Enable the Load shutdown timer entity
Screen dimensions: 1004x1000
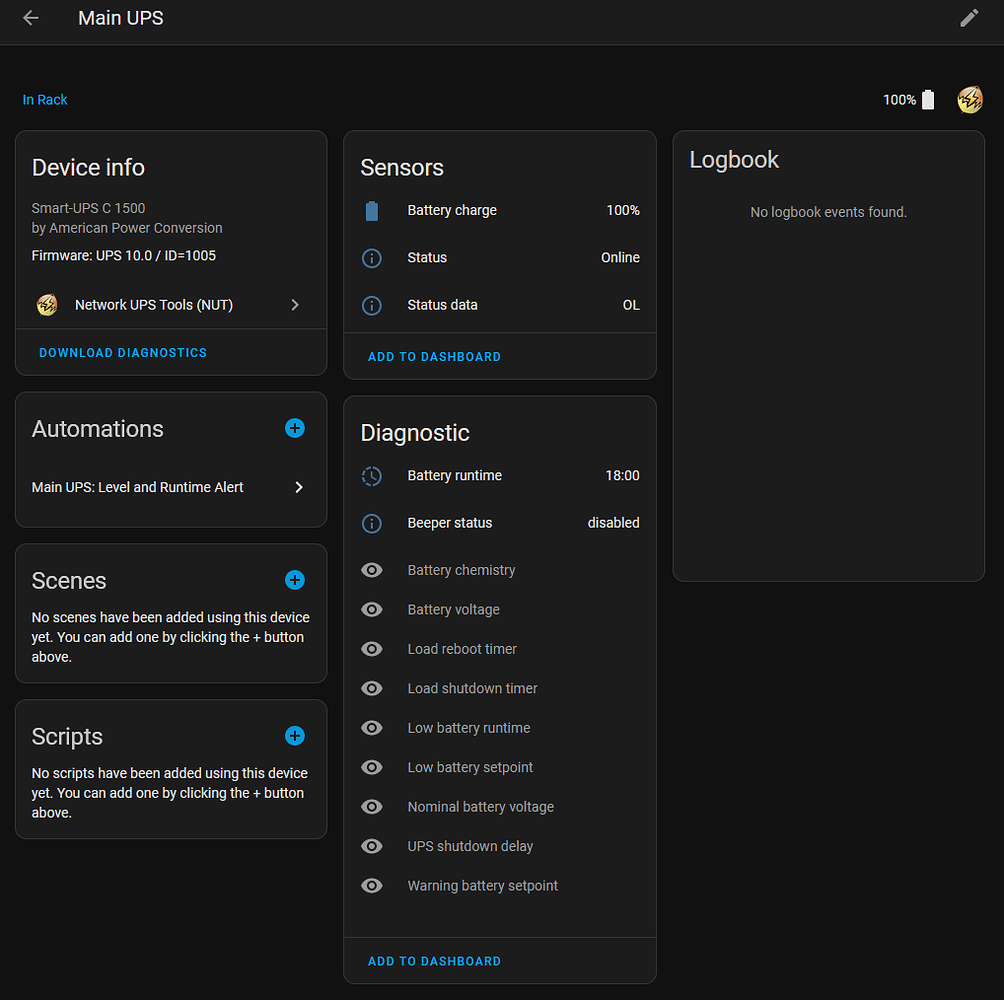[371, 689]
